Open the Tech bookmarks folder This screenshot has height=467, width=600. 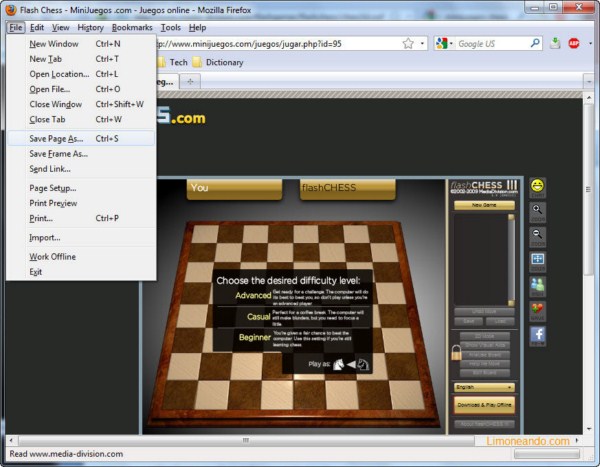click(173, 62)
